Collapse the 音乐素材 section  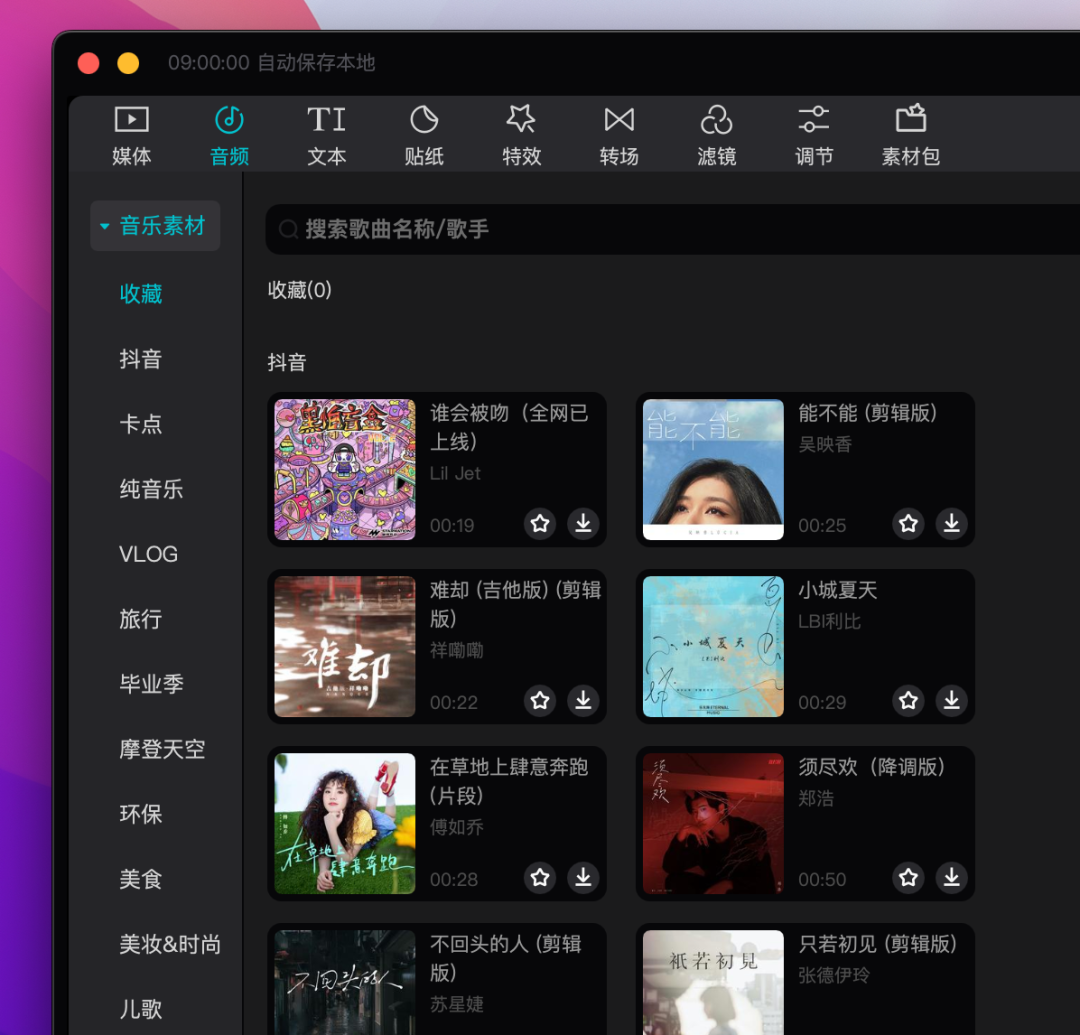click(x=154, y=226)
